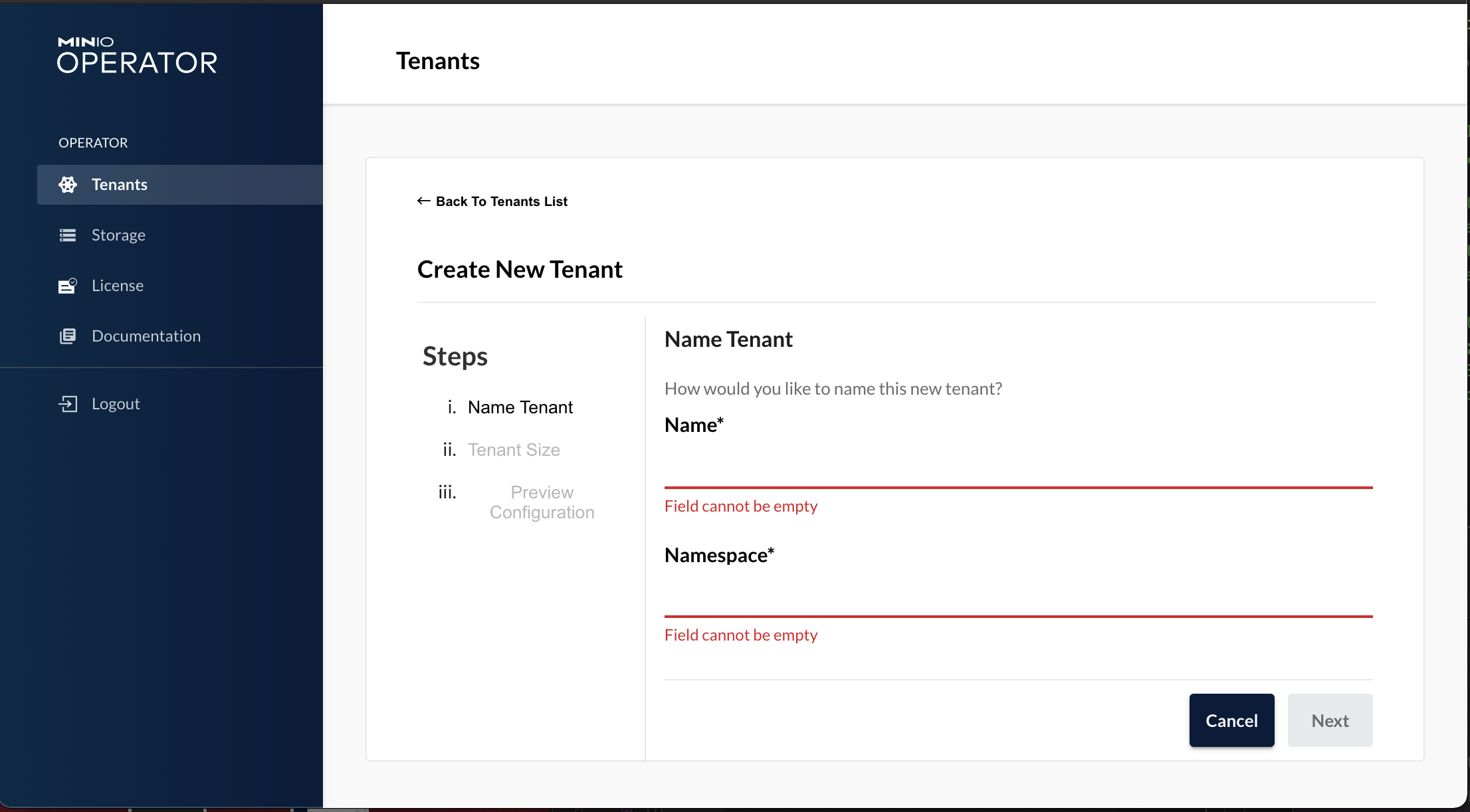Click the Name field error message
The height and width of the screenshot is (812, 1470).
[x=741, y=506]
